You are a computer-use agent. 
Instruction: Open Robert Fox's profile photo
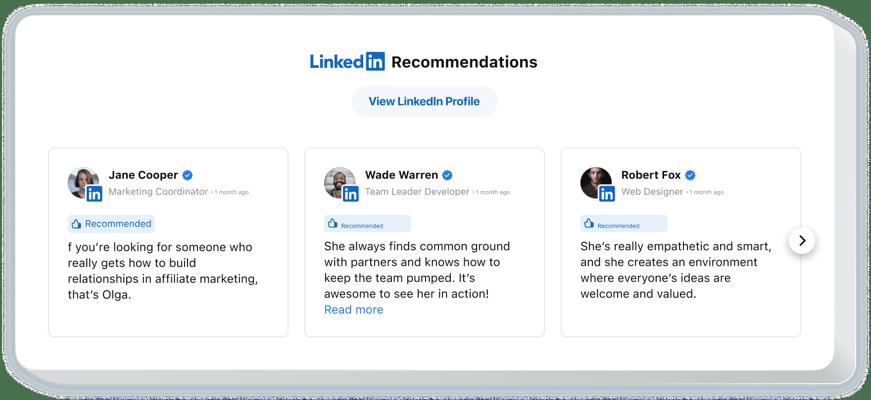pyautogui.click(x=596, y=182)
